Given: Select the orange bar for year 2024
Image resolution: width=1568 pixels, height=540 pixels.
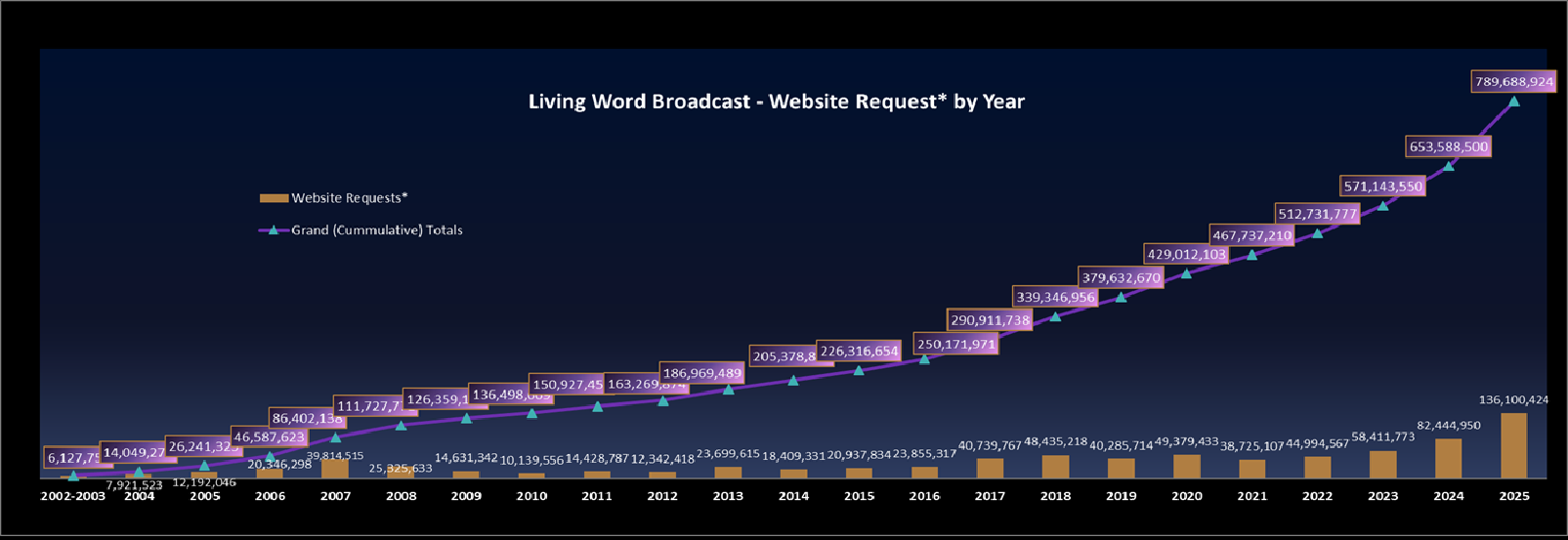Looking at the screenshot, I should 1448,458.
